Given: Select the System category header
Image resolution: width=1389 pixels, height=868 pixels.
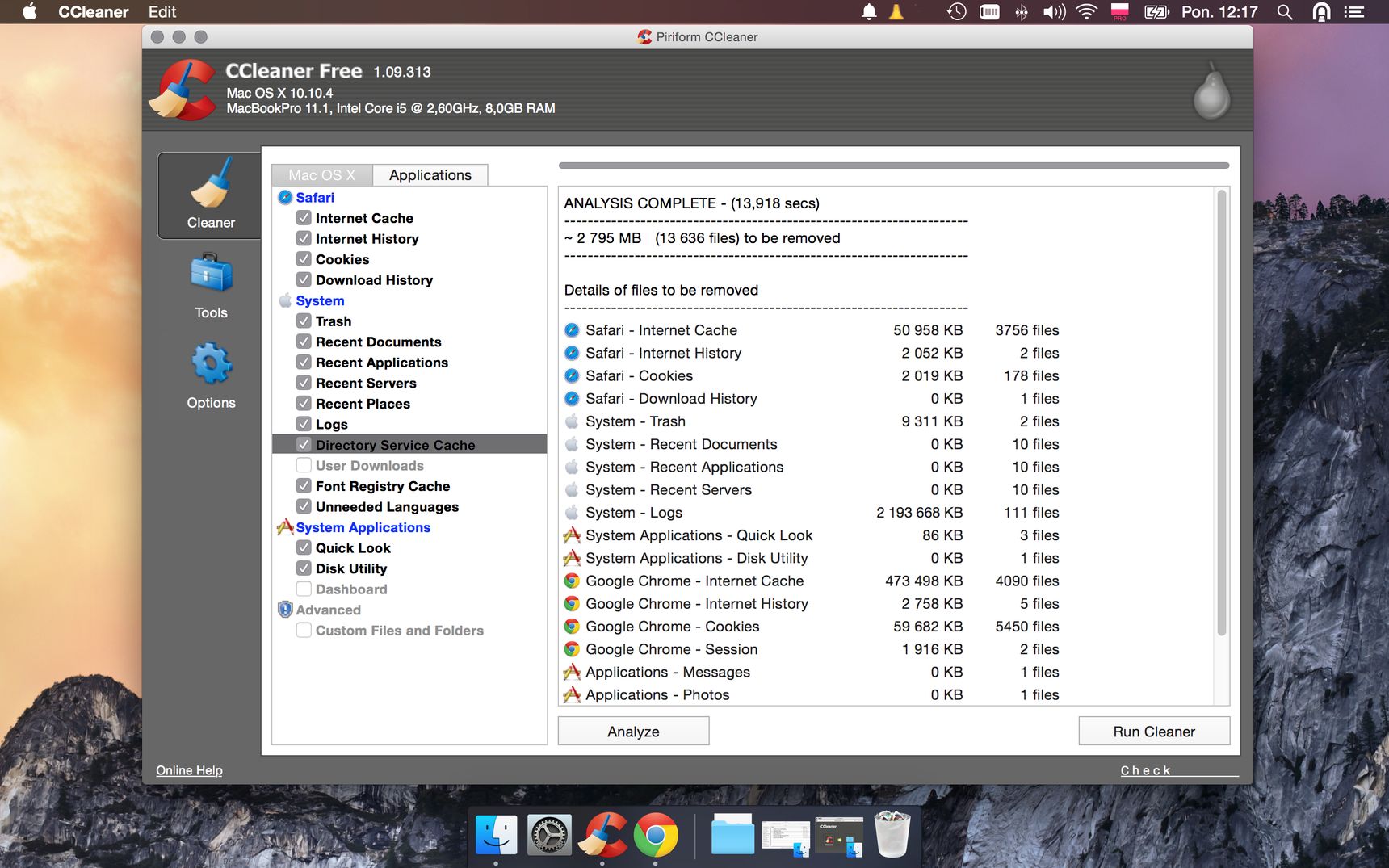Looking at the screenshot, I should click(x=320, y=300).
